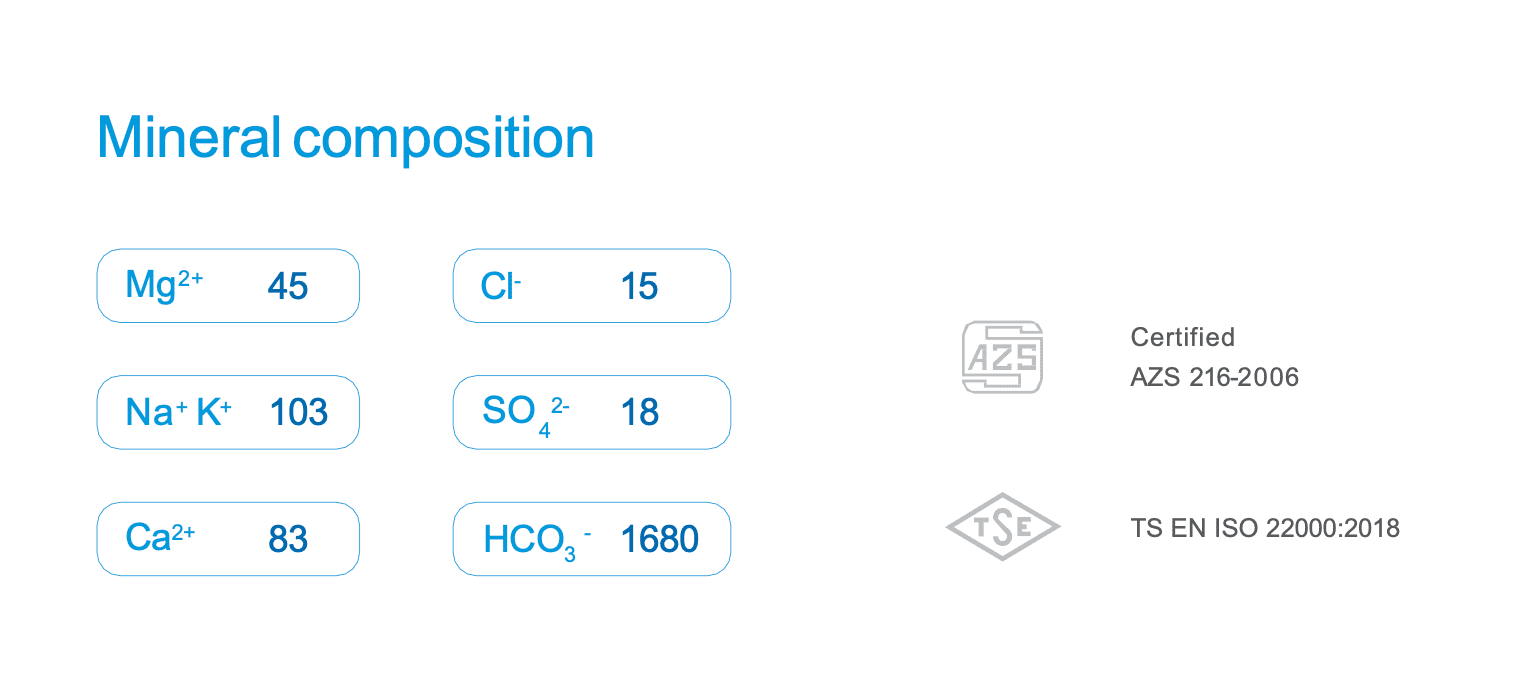
Task: Click the TSE diamond logo
Action: (x=1002, y=526)
